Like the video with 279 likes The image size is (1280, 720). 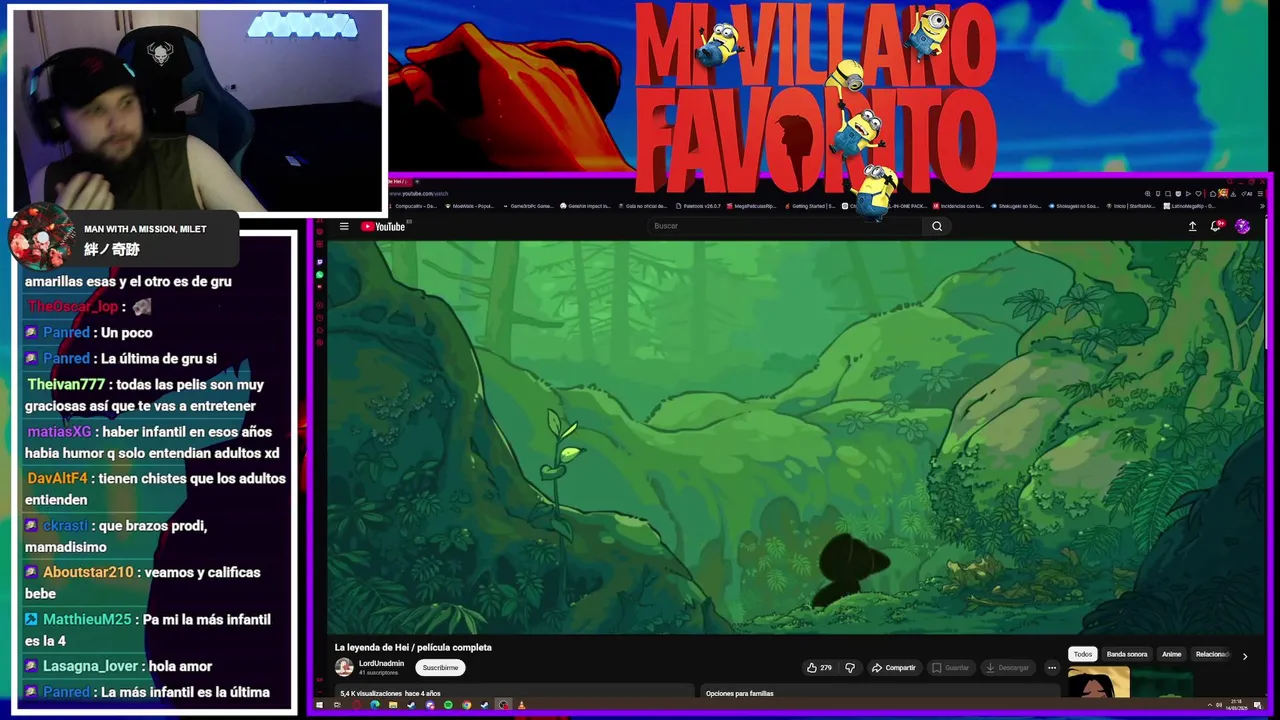(819, 667)
